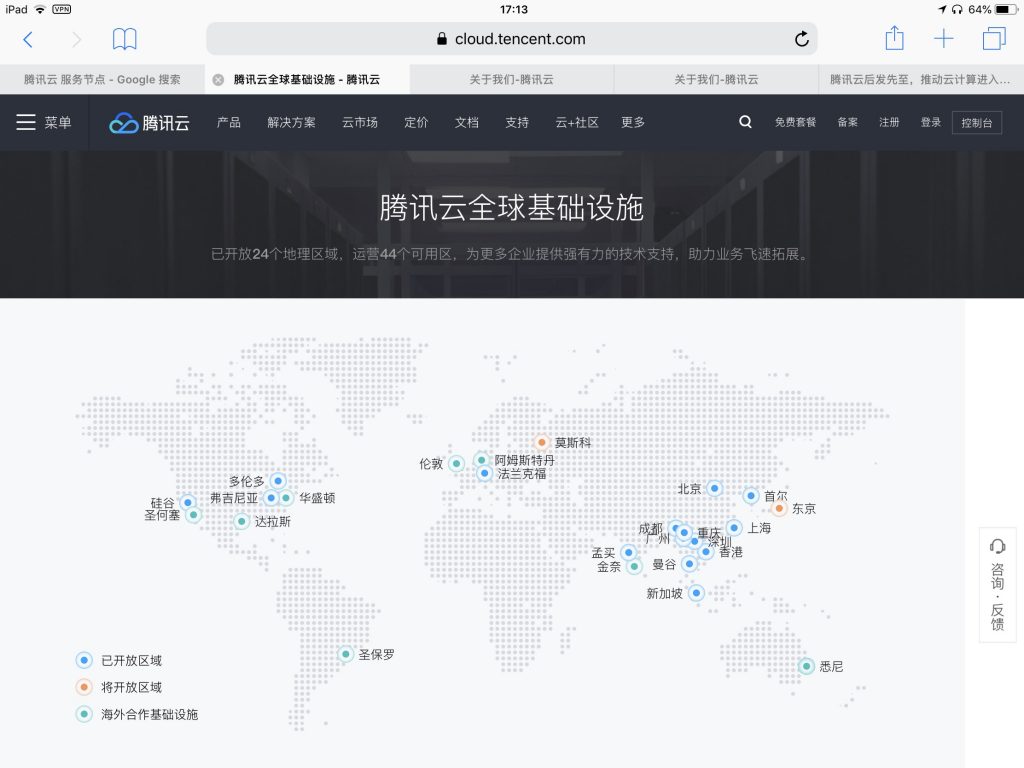Open the 云市场 nav item
This screenshot has width=1024, height=768.
[360, 122]
